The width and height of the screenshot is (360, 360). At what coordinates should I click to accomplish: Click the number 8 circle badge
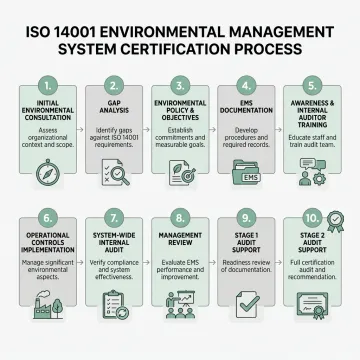coord(180,218)
